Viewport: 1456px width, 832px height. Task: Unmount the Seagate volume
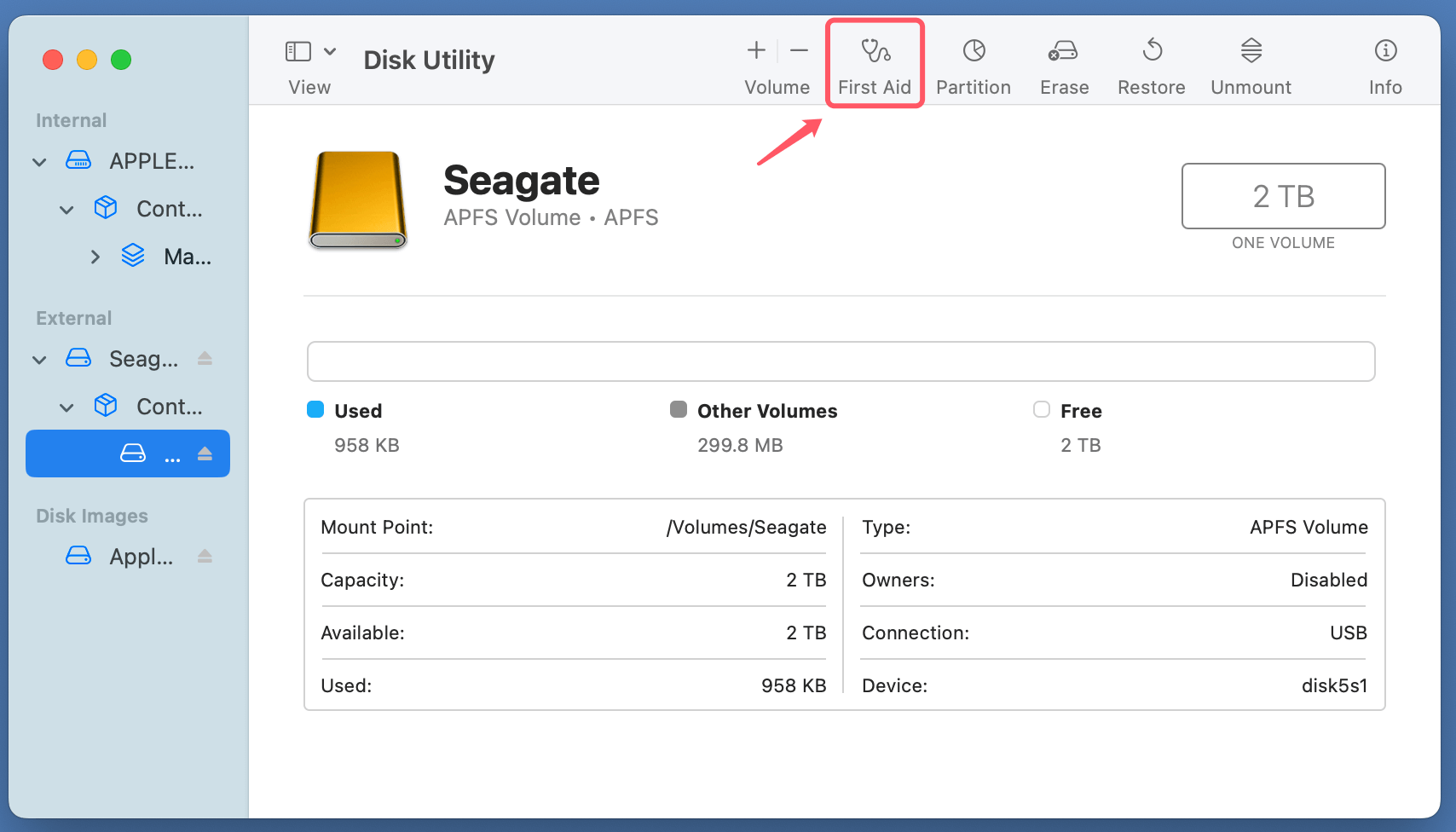[1250, 64]
